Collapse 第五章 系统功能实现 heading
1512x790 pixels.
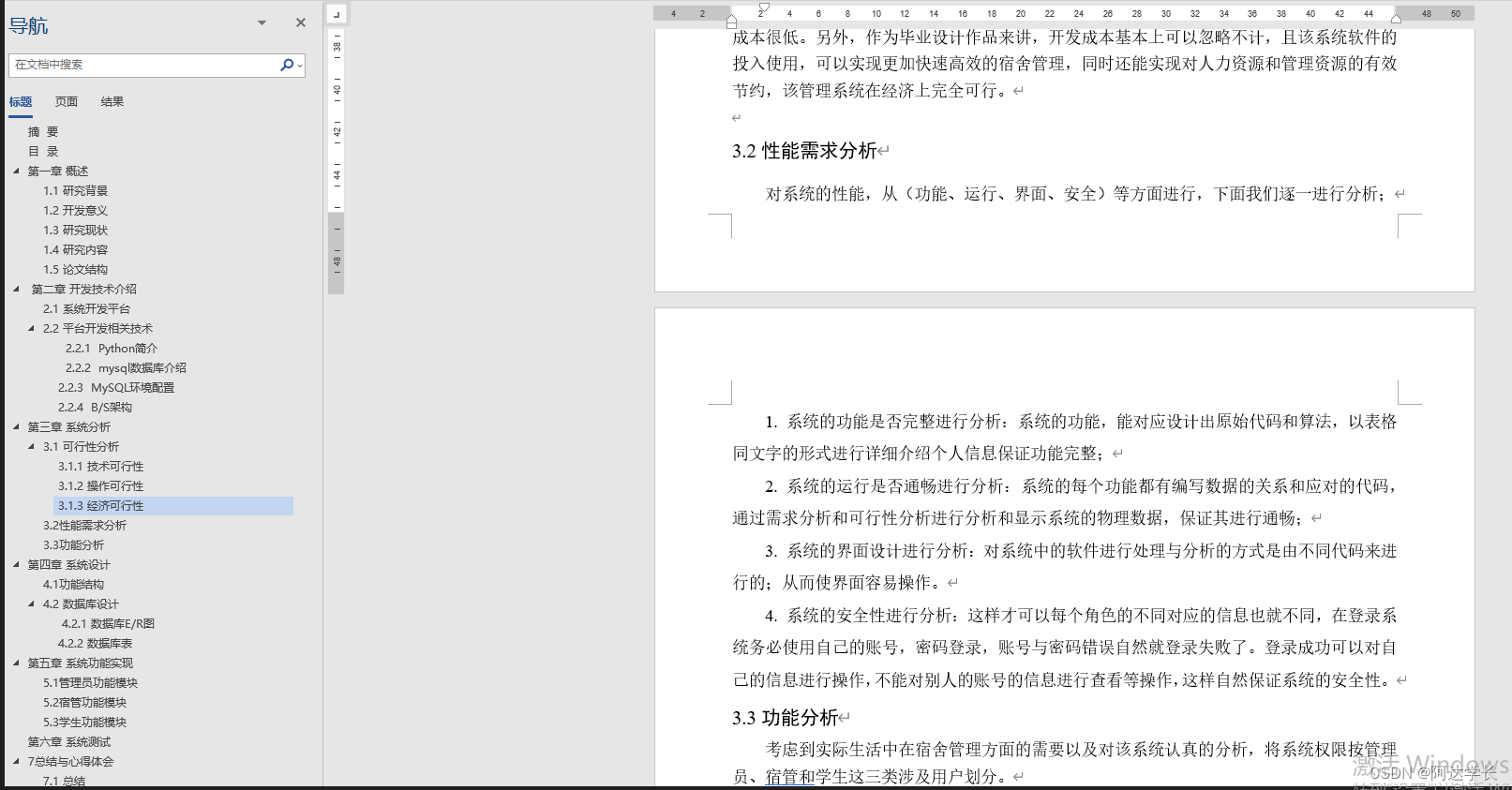tap(16, 663)
